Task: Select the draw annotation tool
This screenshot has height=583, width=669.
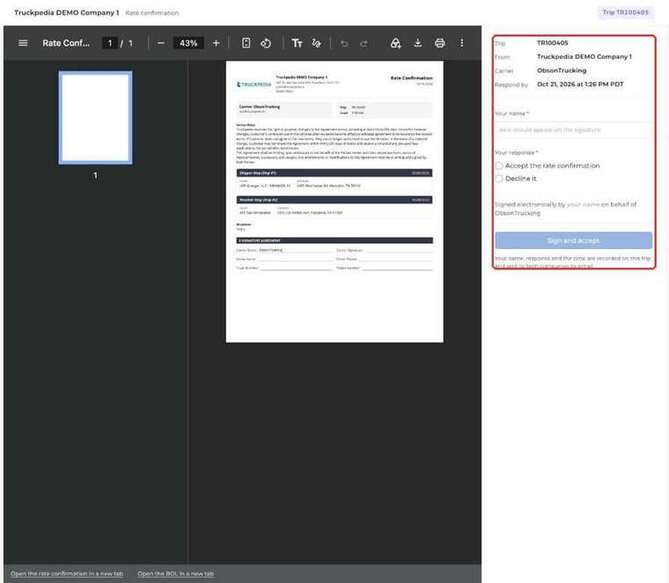Action: [316, 43]
